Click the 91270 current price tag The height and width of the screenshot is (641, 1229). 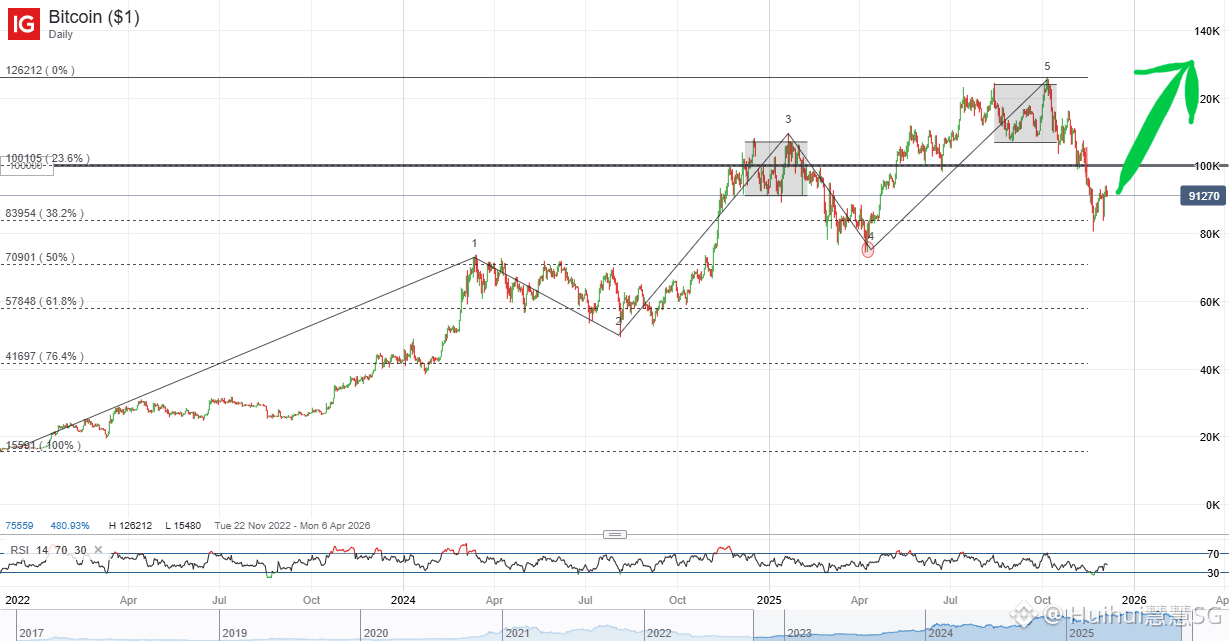pyautogui.click(x=1203, y=196)
